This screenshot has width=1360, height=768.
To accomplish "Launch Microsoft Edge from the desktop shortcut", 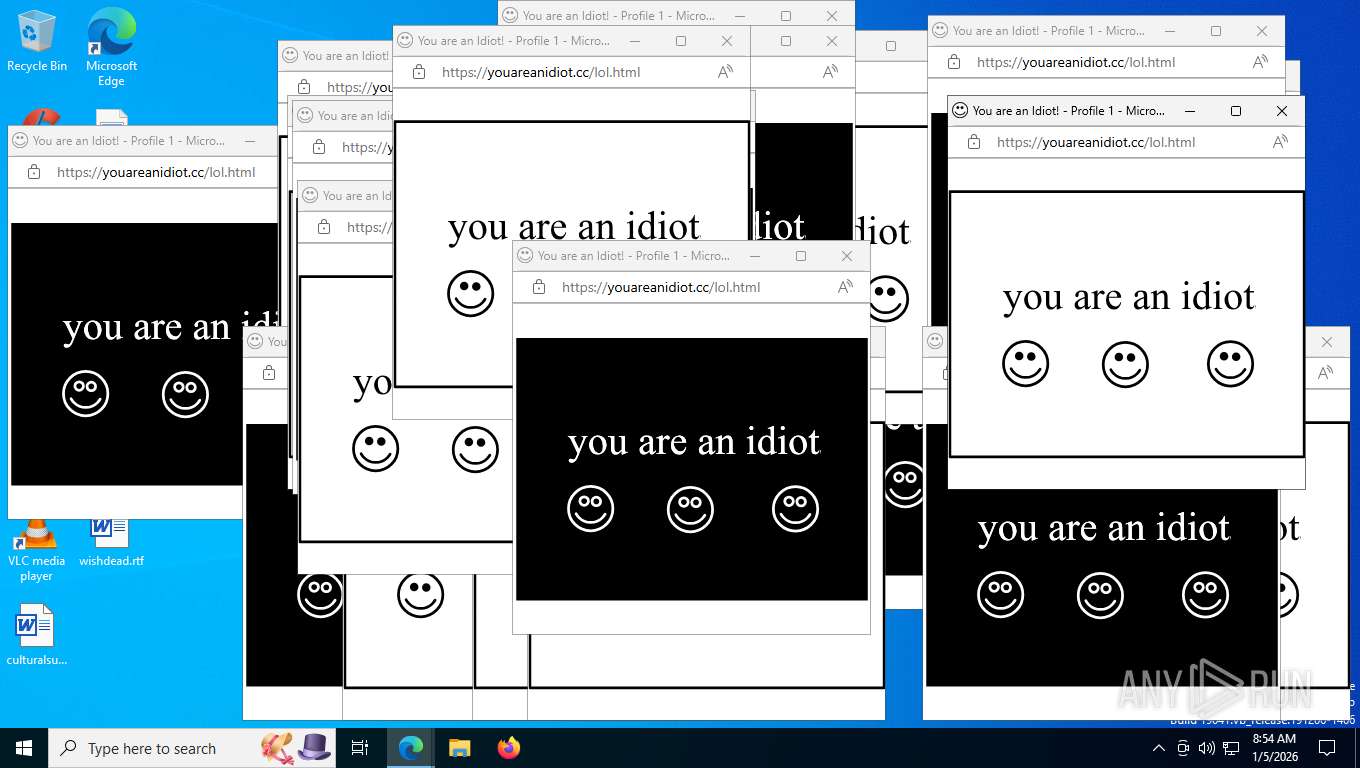I will pos(111,47).
